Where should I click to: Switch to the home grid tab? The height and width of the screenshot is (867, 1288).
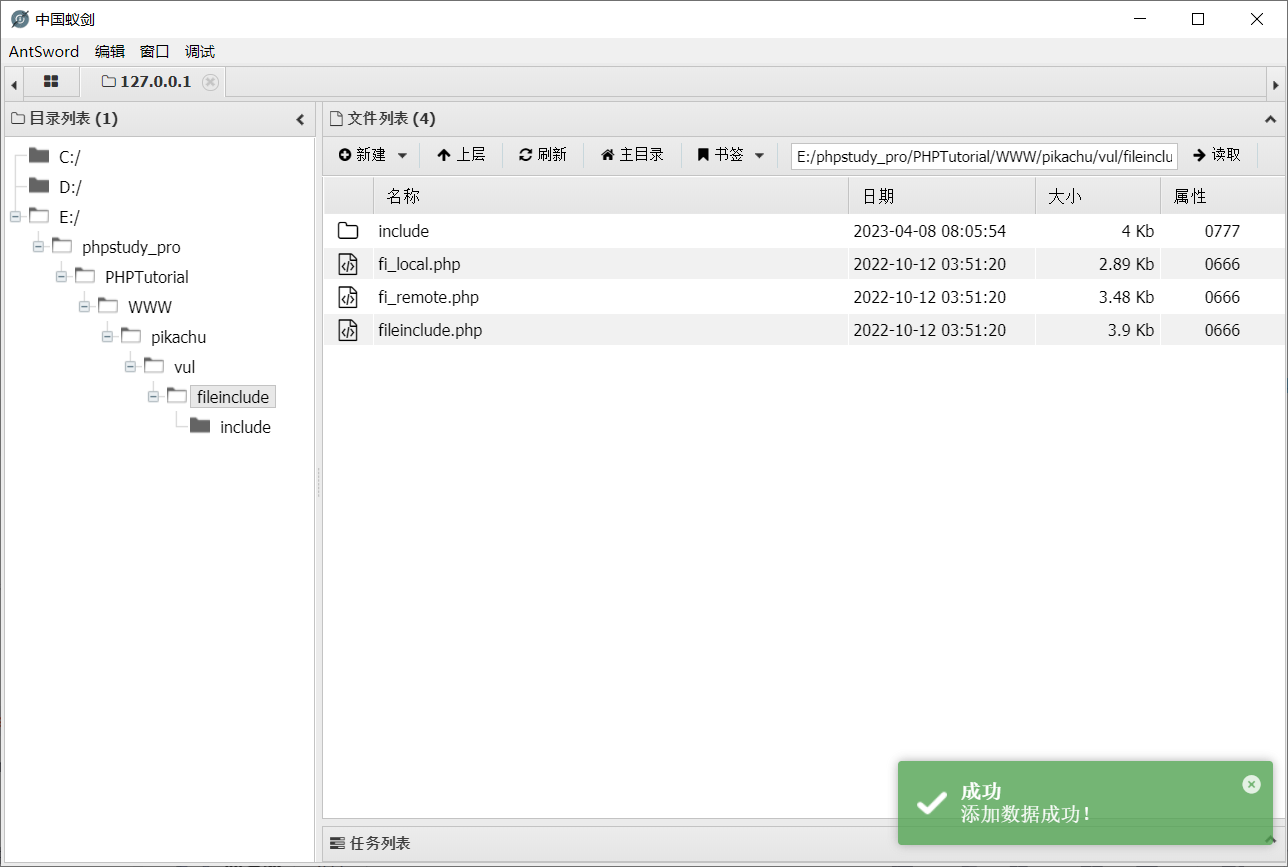click(51, 82)
